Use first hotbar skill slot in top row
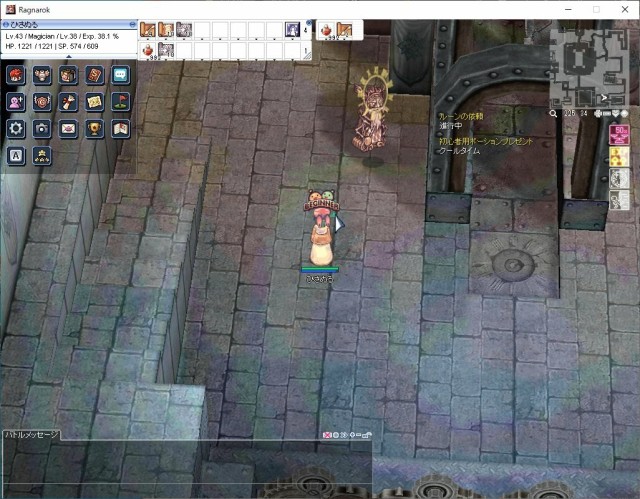The width and height of the screenshot is (640, 499). (x=148, y=30)
